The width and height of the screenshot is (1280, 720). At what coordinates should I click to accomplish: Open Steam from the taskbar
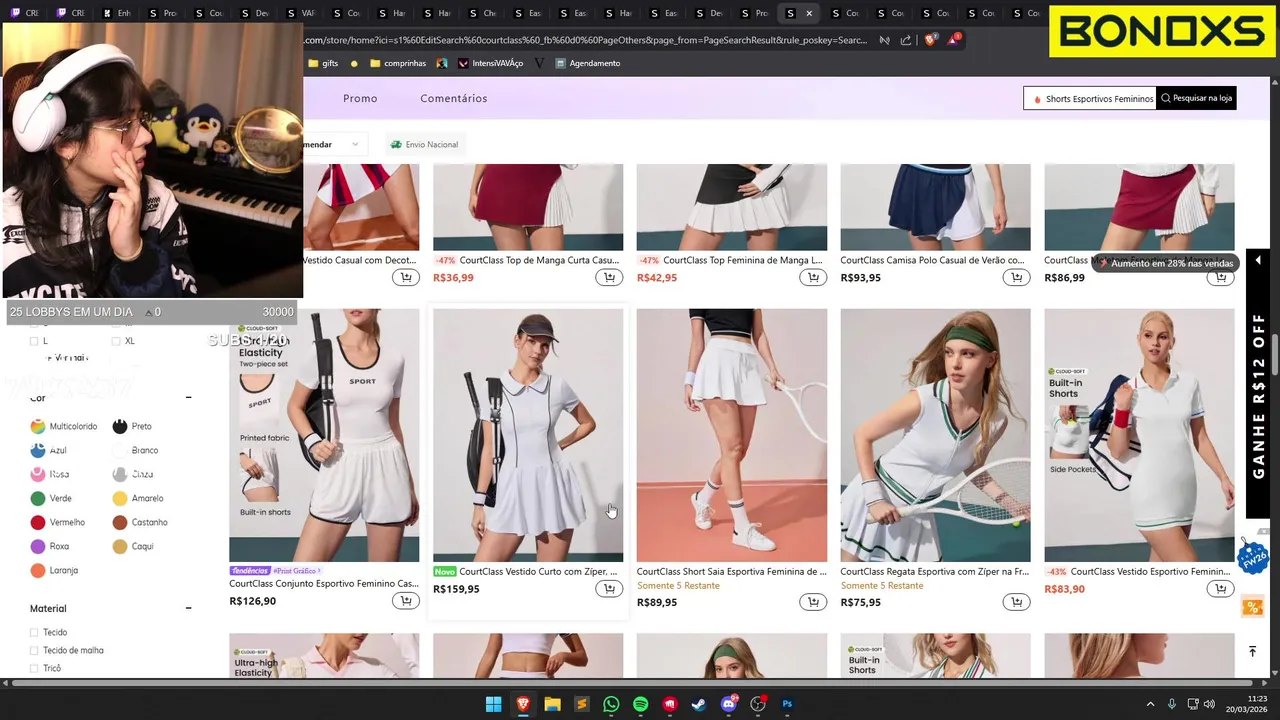pyautogui.click(x=699, y=704)
